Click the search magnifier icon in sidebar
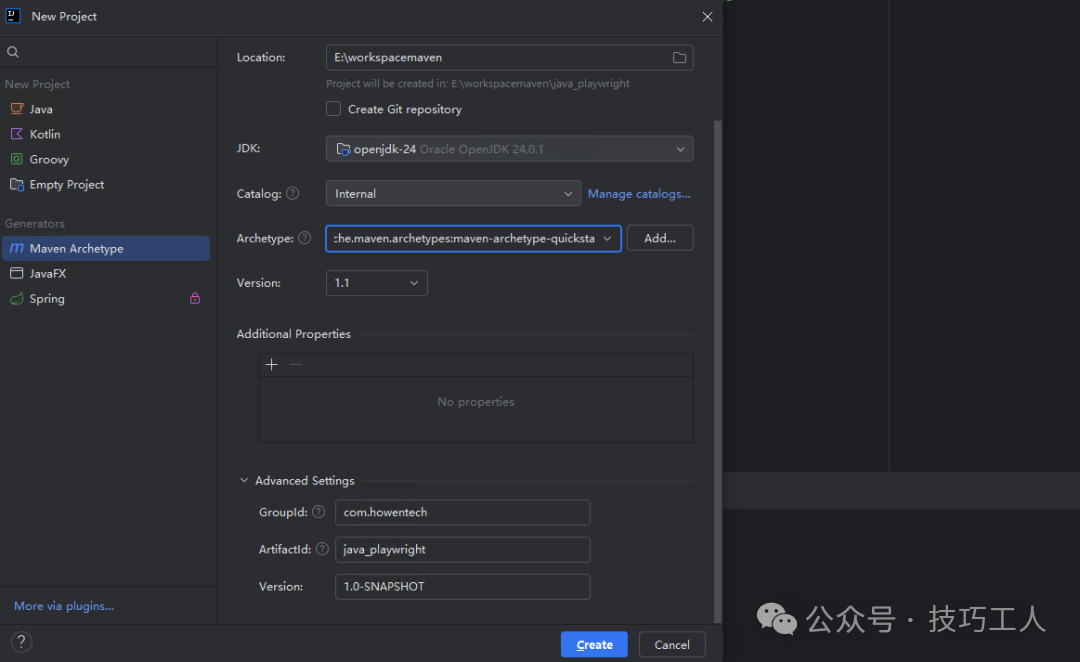 coord(13,52)
